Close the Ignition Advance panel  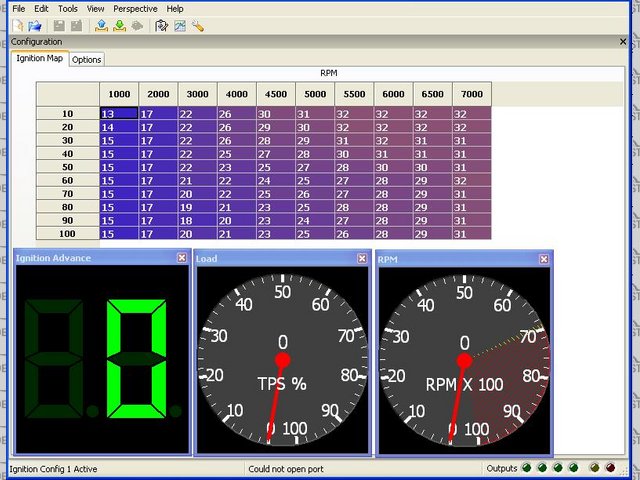tap(181, 258)
